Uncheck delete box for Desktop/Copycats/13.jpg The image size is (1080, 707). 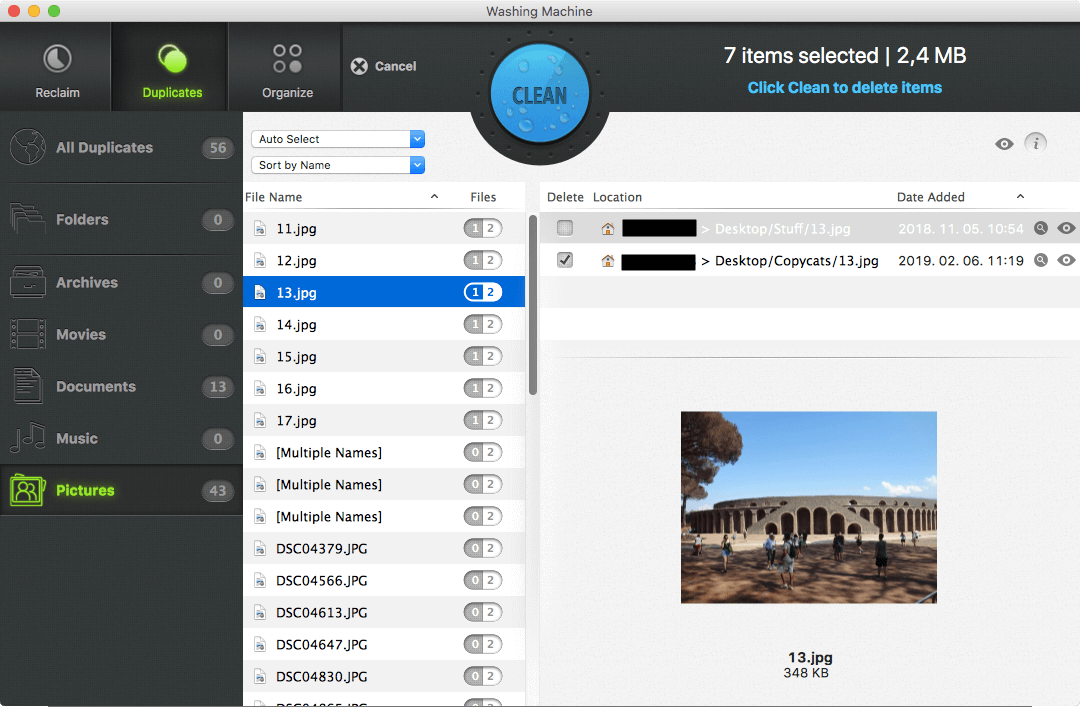(x=565, y=261)
